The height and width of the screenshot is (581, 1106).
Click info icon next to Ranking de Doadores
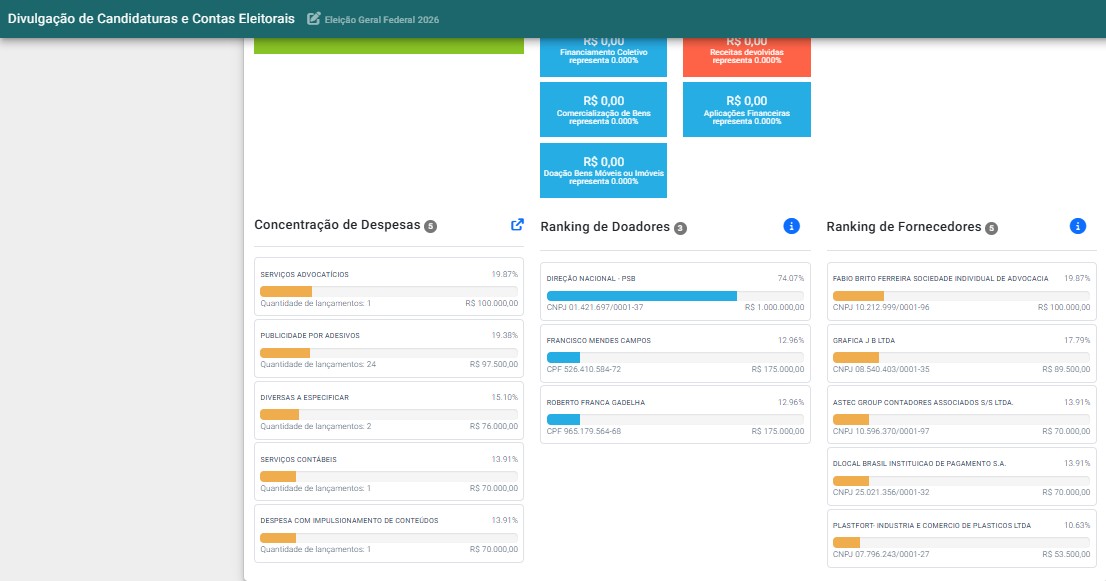coord(791,226)
